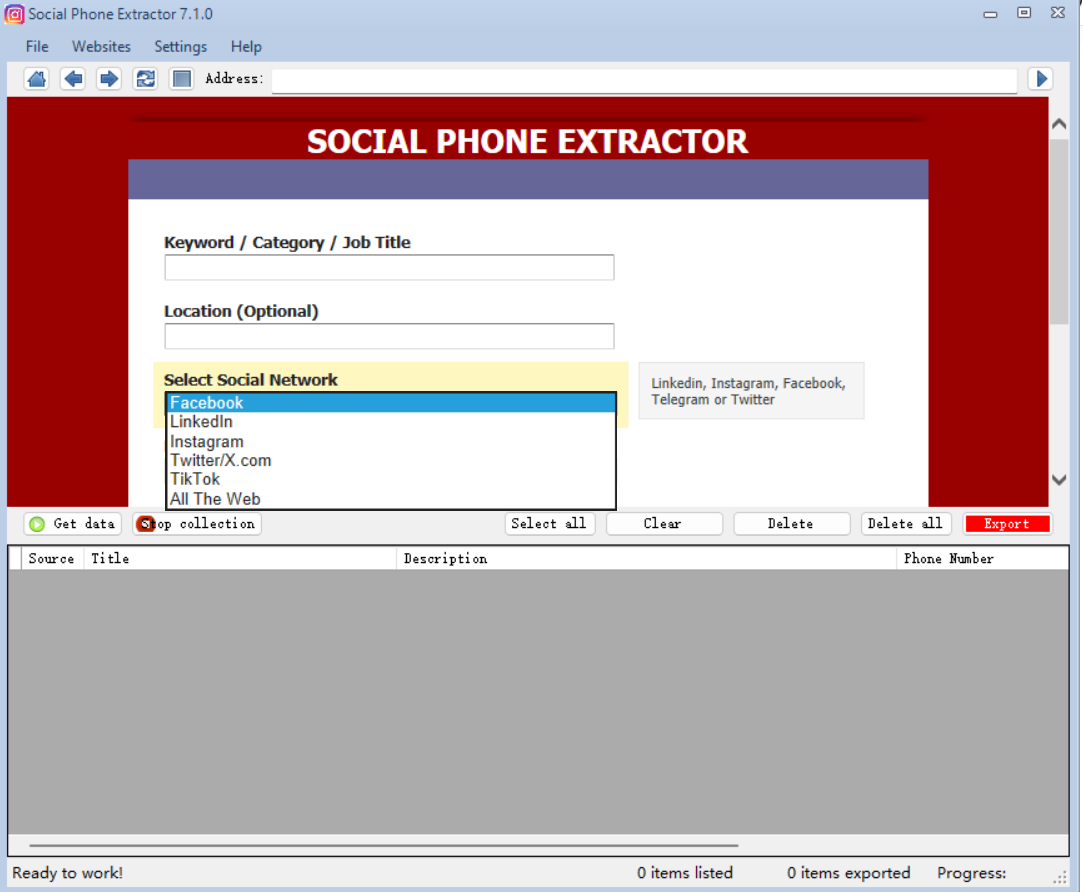
Task: Click the Select all button
Action: point(549,524)
